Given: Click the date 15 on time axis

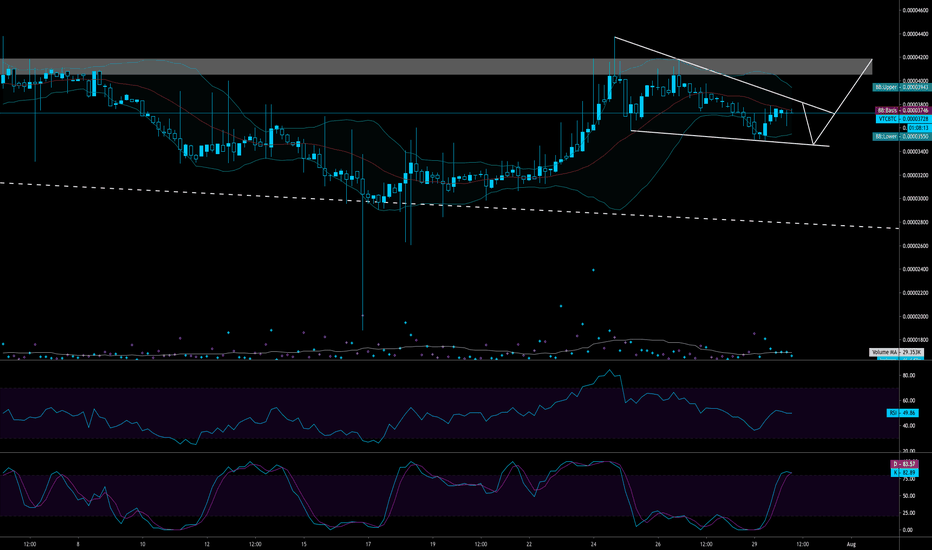Looking at the screenshot, I should point(304,544).
